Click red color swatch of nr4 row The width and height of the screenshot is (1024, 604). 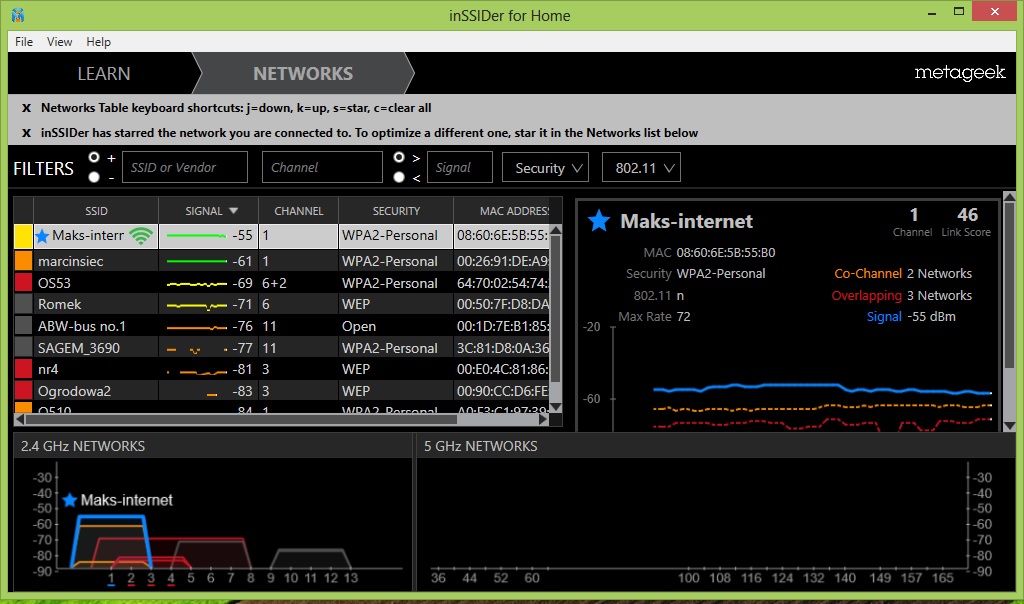click(x=24, y=369)
